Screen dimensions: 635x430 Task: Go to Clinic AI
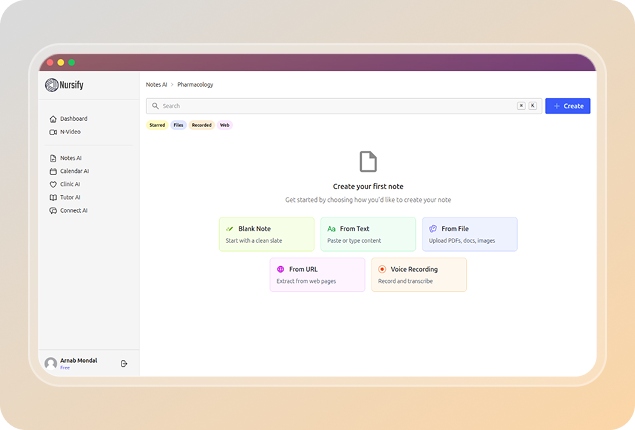70,184
